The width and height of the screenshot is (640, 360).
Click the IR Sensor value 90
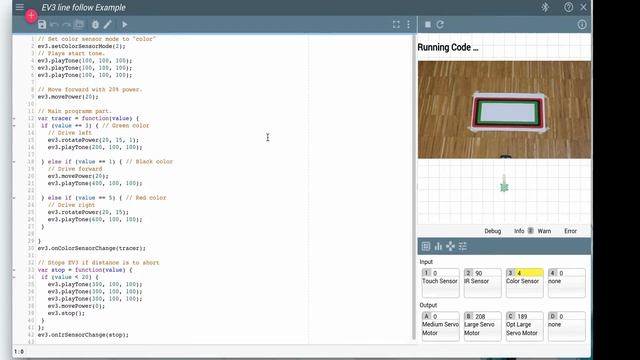tap(479, 273)
